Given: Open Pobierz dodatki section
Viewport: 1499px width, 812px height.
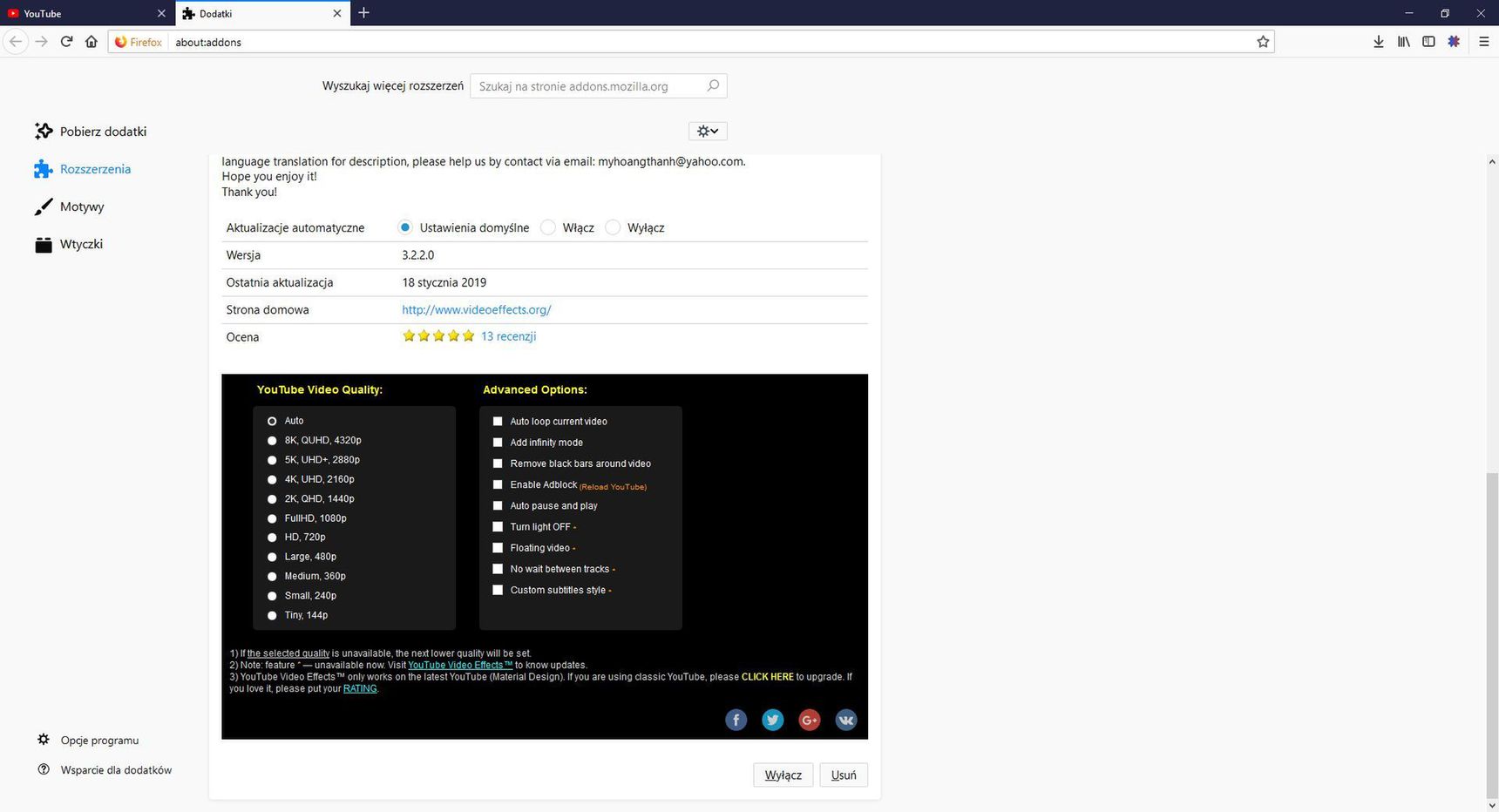Looking at the screenshot, I should pos(91,132).
